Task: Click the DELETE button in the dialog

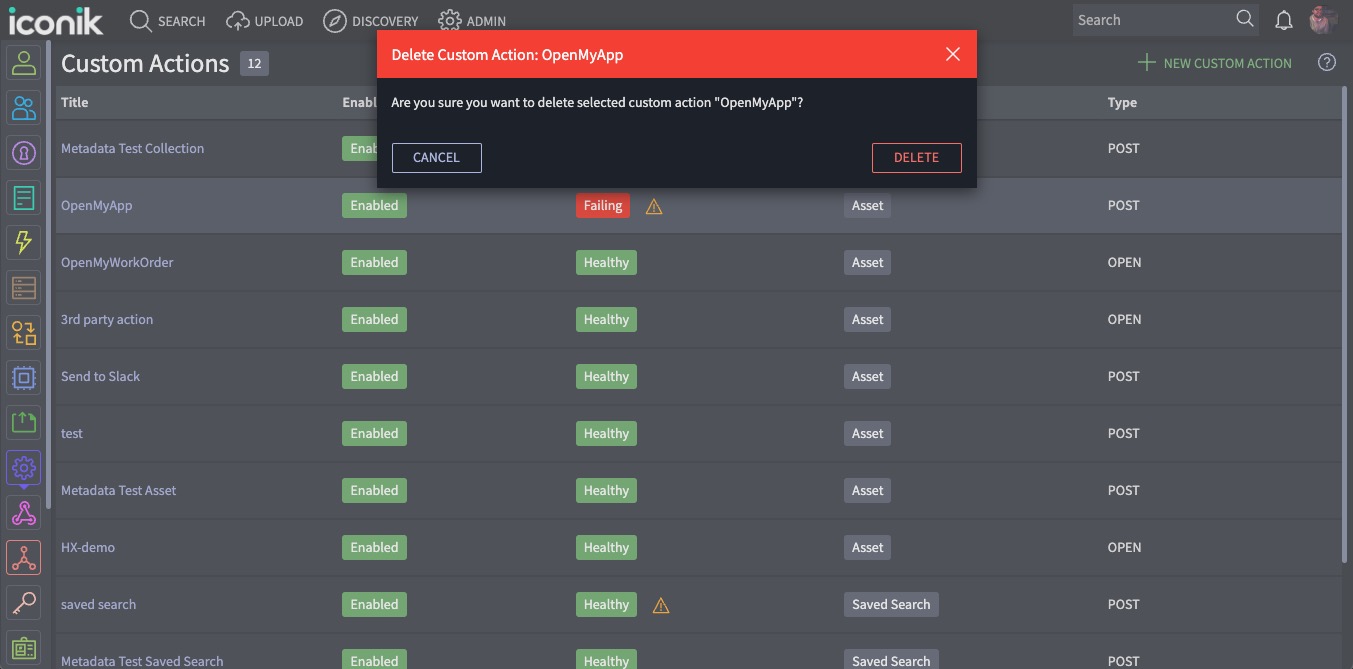Action: 916,157
